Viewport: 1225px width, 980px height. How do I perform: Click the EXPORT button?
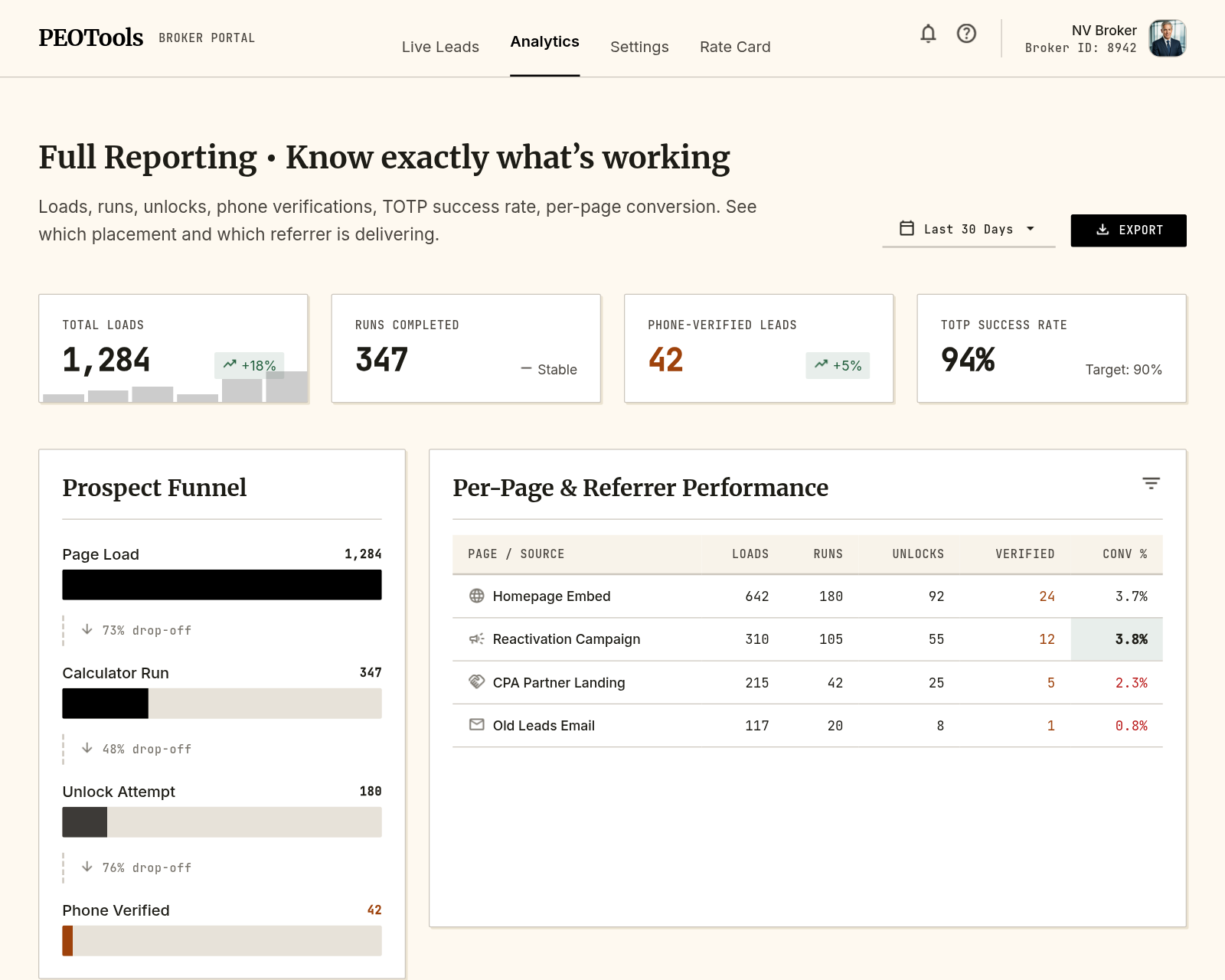[x=1129, y=230]
